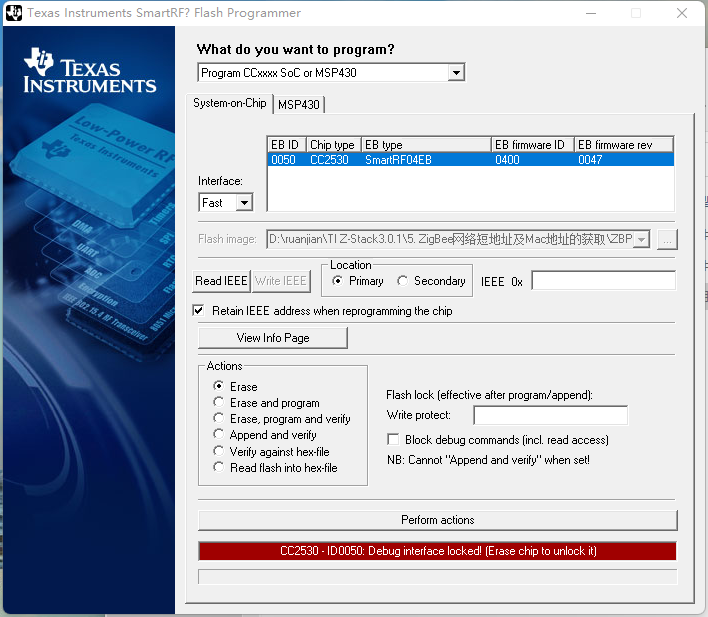Click the EB ID column header
Screen dimensions: 708x617
point(287,145)
